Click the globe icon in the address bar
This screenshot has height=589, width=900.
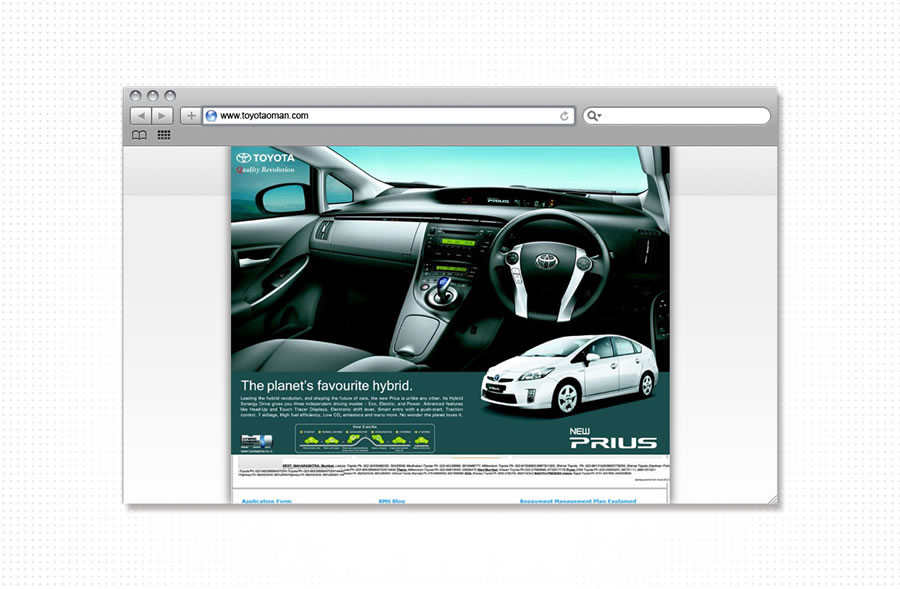tap(211, 116)
